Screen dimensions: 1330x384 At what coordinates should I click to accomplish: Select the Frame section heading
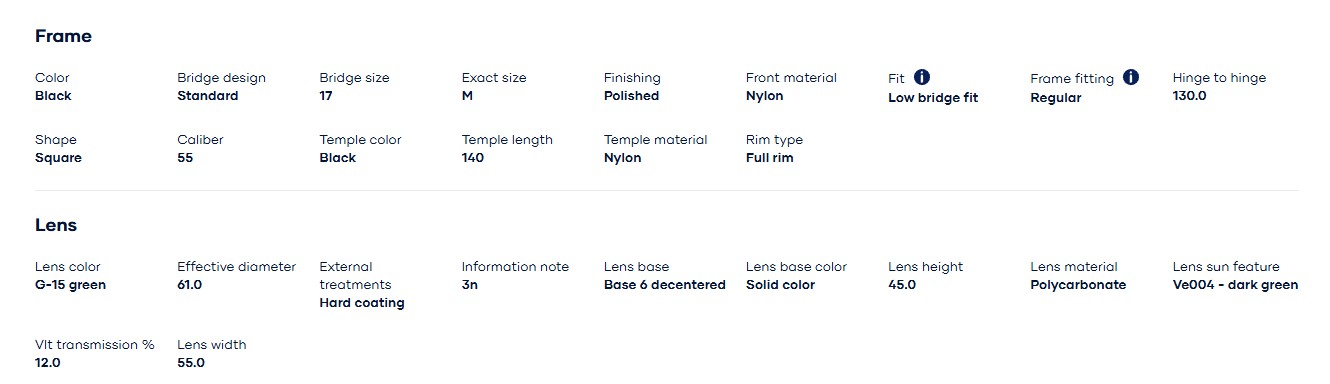tap(63, 36)
